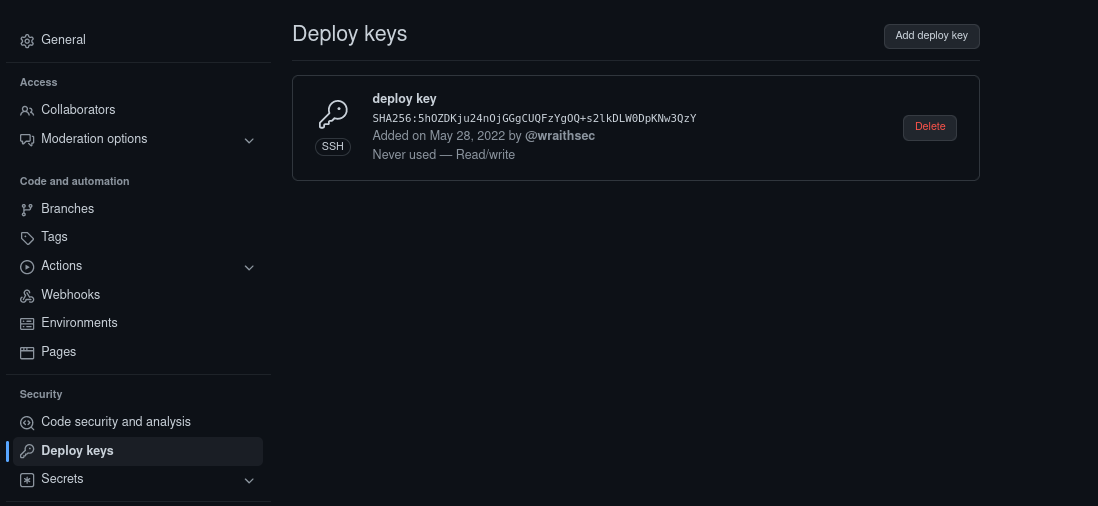Screen dimensions: 1098x506
Task: Go to Code security and analysis
Action: pyautogui.click(x=116, y=422)
